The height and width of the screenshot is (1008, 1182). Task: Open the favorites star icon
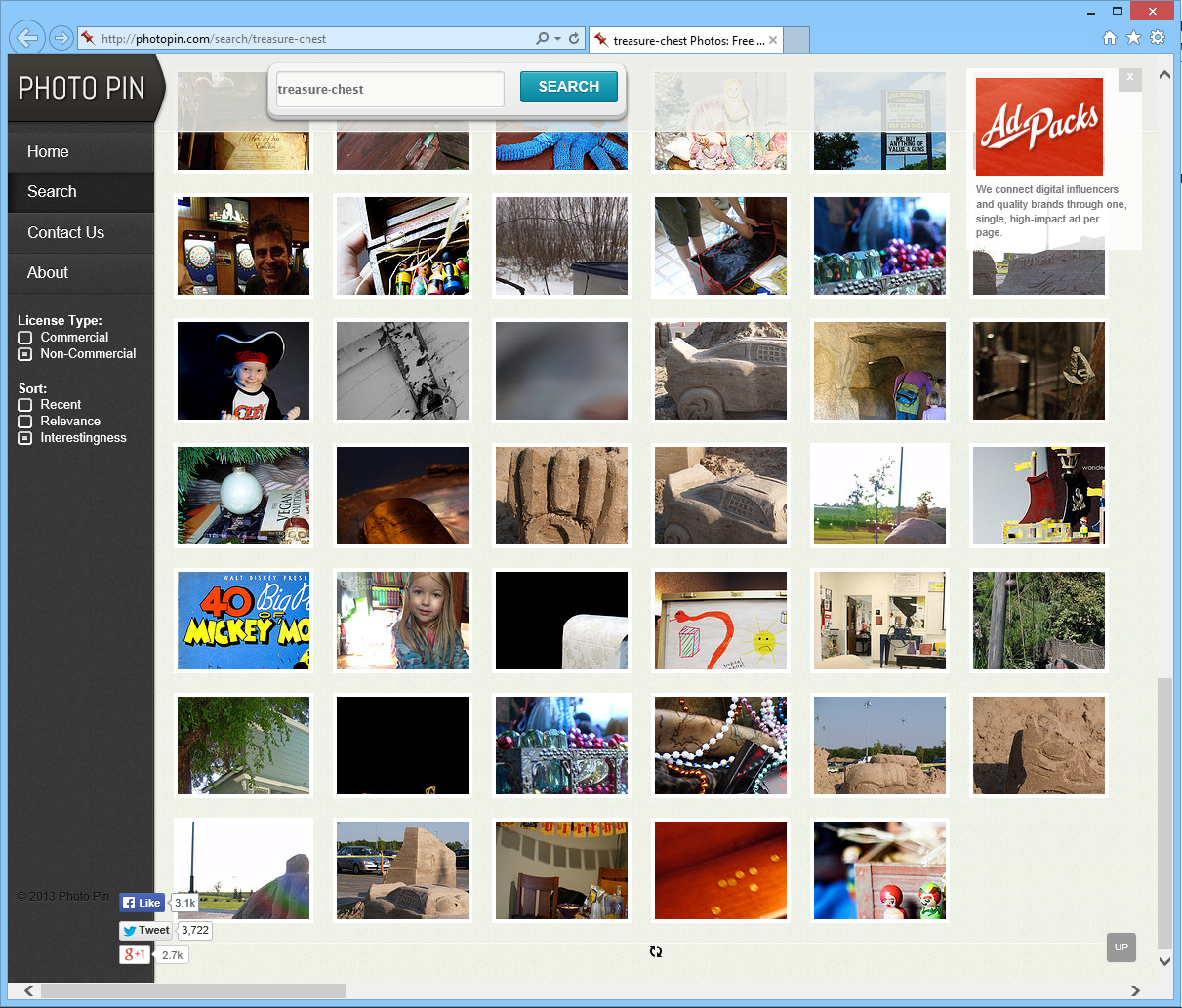[1133, 38]
